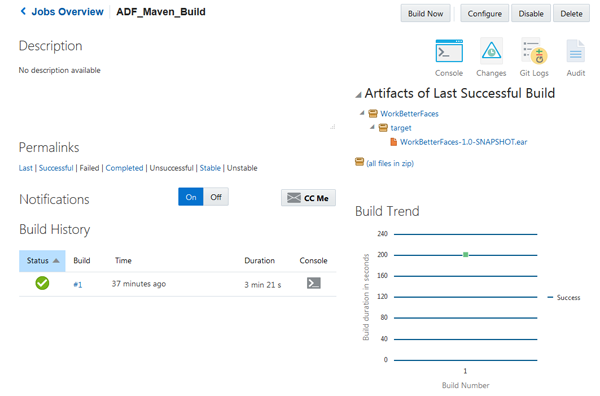Click the 'No description available' text
The image size is (600, 396).
click(x=60, y=70)
